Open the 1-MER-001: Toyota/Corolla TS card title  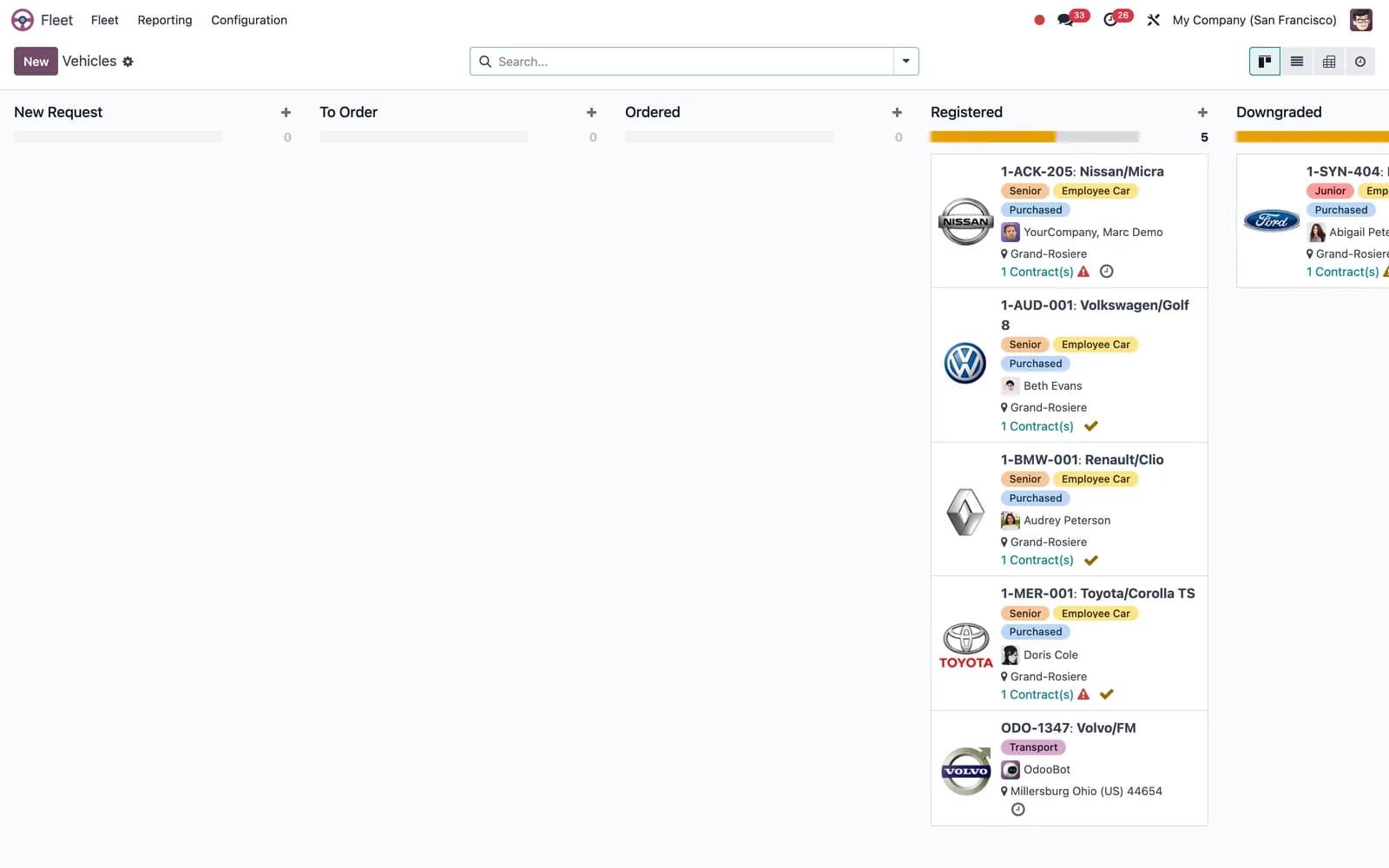[1098, 594]
